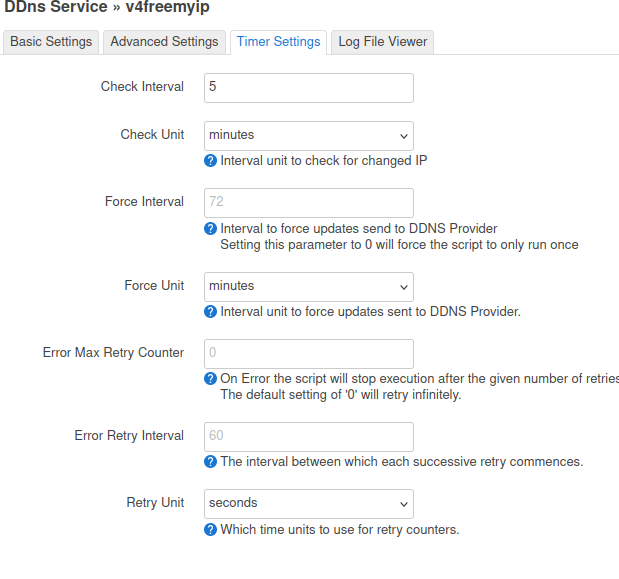Click into the Force Interval field
Screen dimensions: 619x579
[309, 203]
